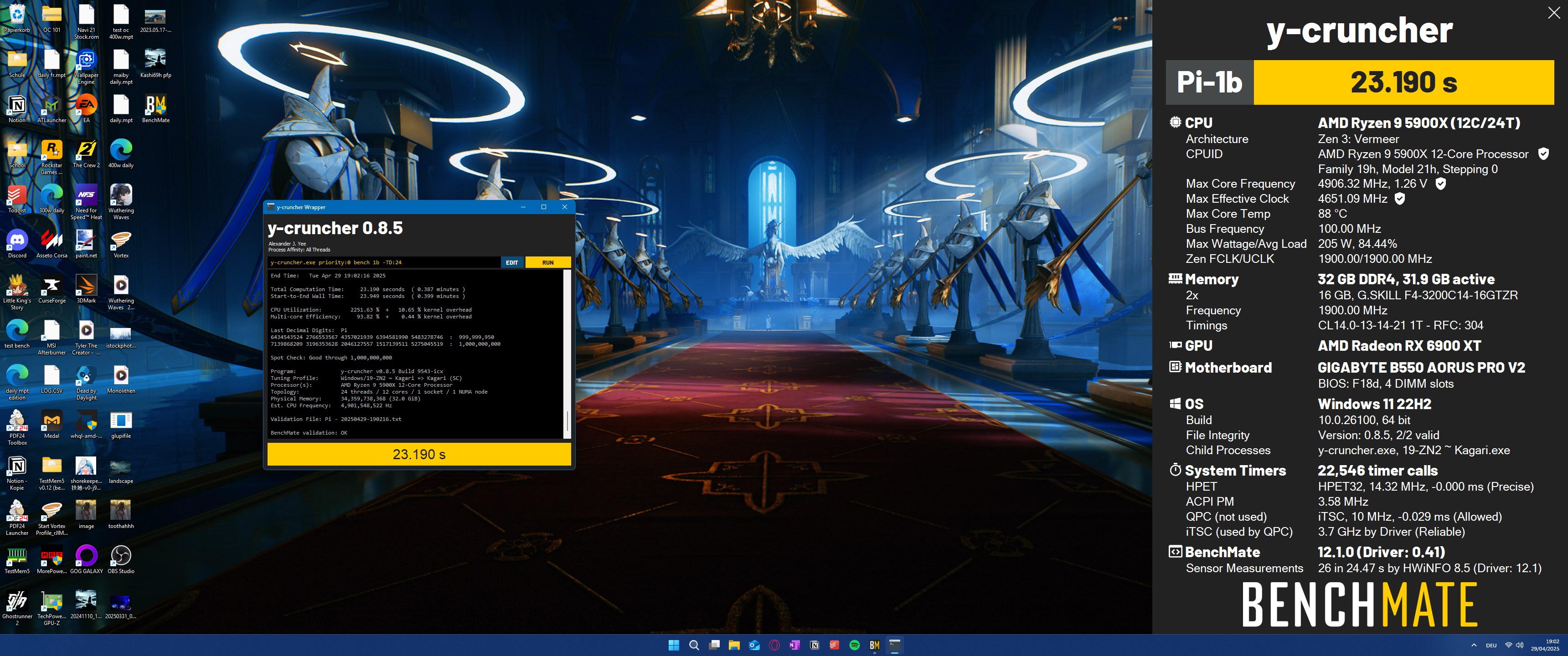Open the Todoist desktop shortcut
Screen dimensions: 1568x656
pyautogui.click(x=17, y=199)
